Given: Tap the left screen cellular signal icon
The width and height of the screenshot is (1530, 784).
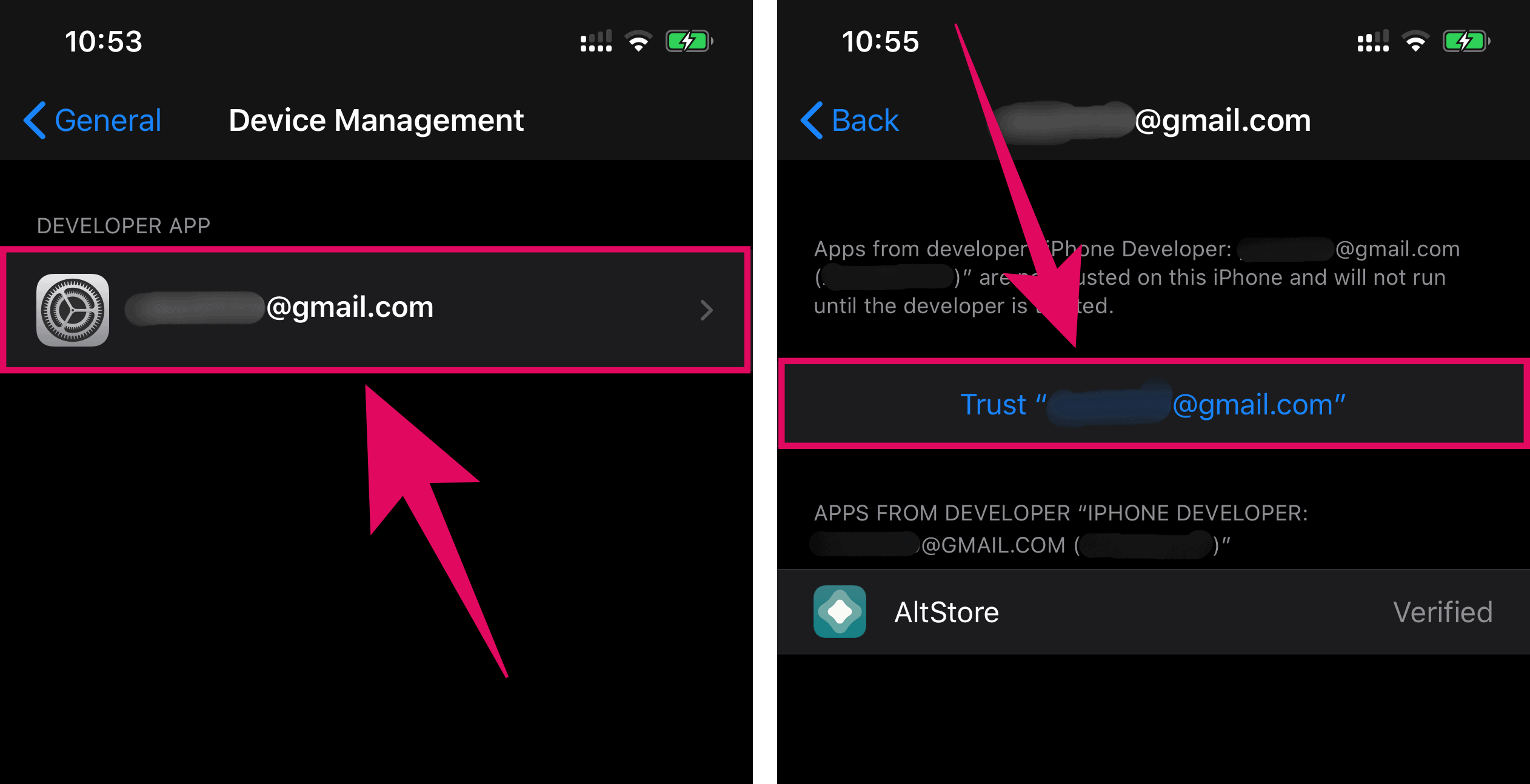Looking at the screenshot, I should click(596, 41).
